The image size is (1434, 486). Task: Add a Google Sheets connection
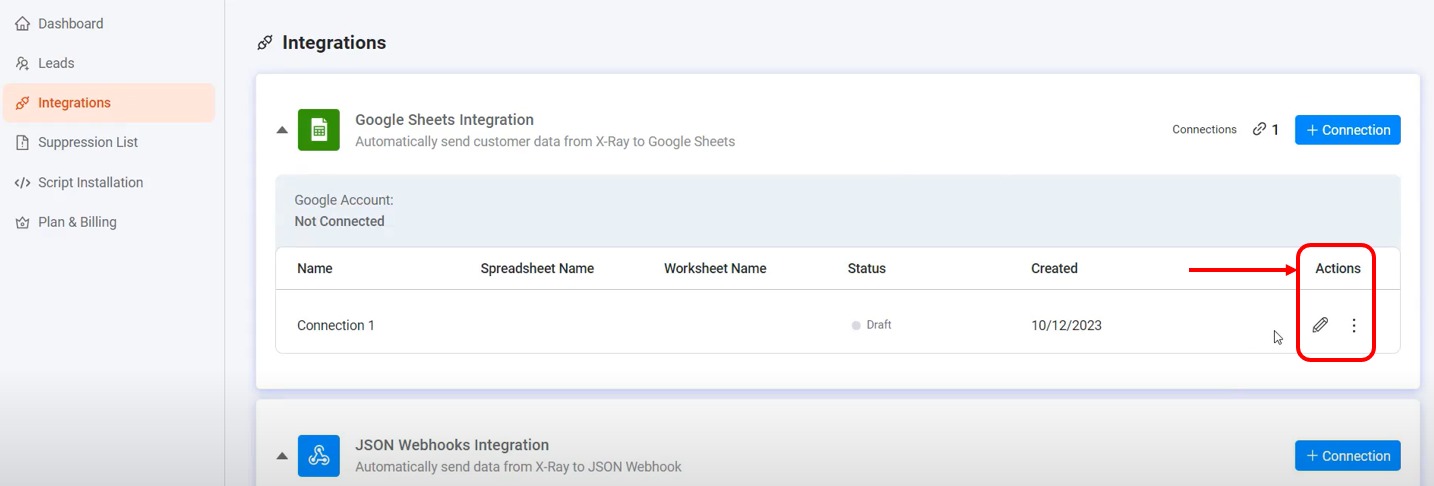click(x=1347, y=130)
